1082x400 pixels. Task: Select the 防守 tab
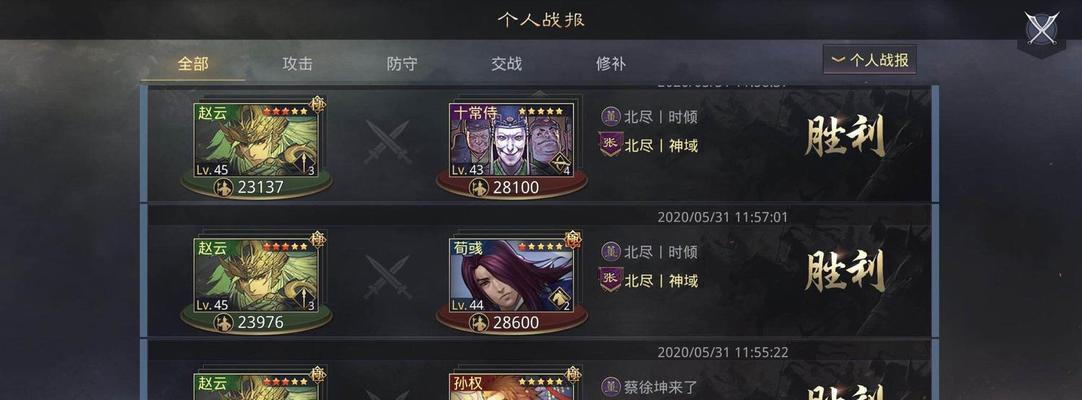tap(402, 64)
